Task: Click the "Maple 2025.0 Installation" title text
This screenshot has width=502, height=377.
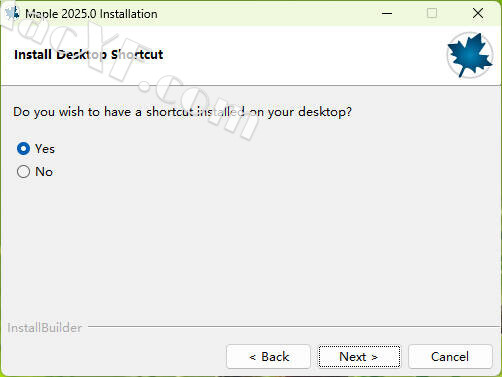Action: click(x=91, y=14)
